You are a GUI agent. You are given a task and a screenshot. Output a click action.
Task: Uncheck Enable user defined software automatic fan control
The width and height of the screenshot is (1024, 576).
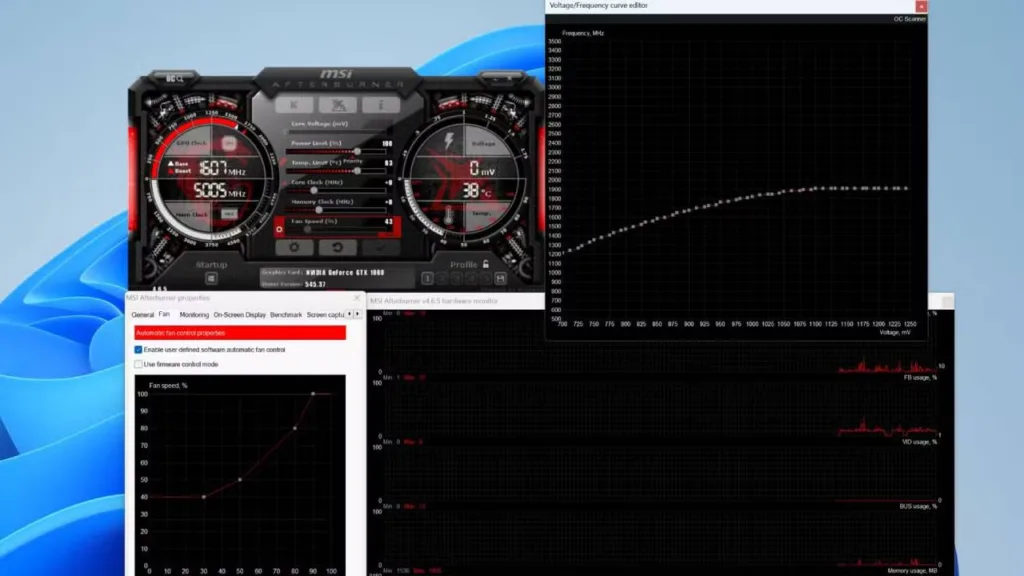click(138, 350)
